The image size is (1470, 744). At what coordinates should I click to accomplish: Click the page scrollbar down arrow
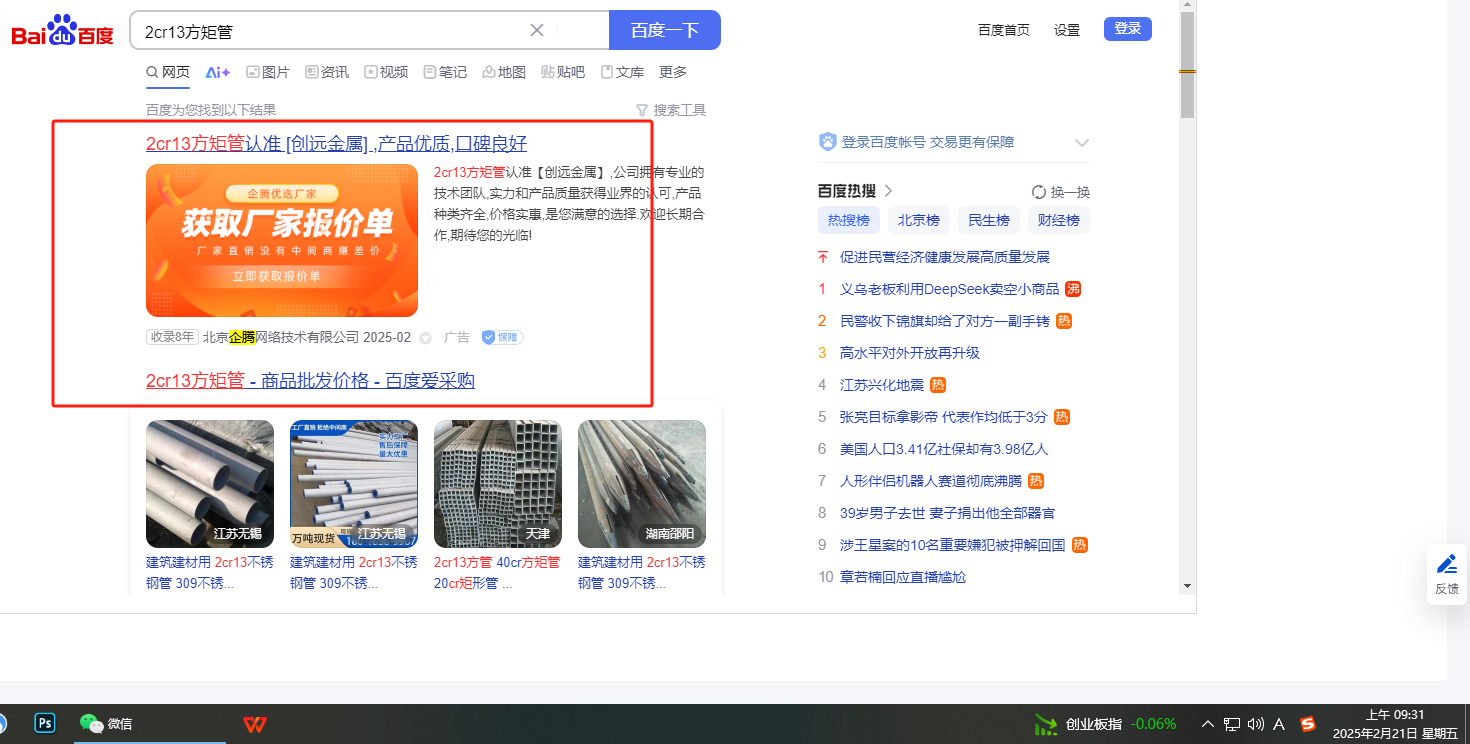click(1187, 586)
